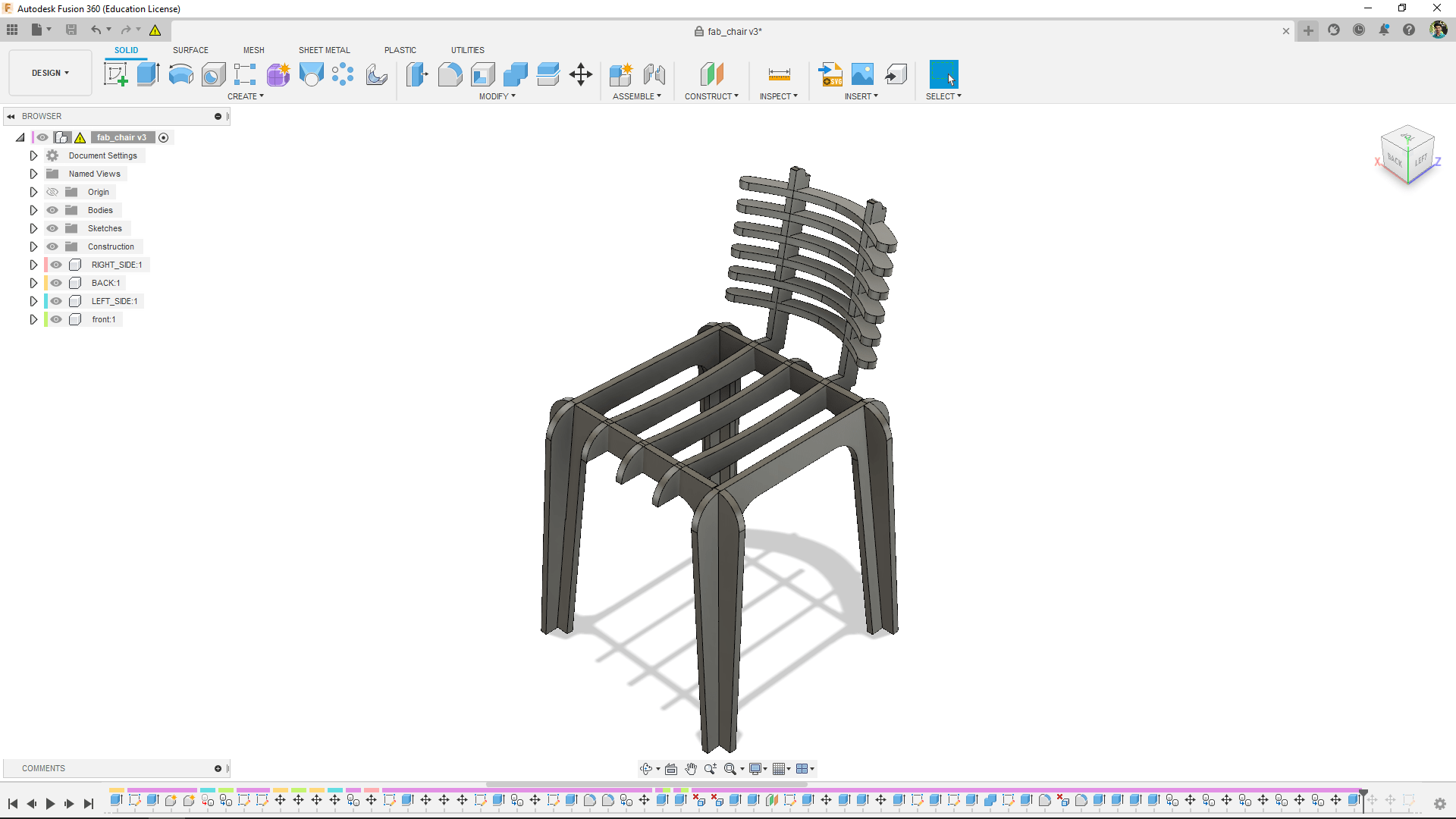This screenshot has width=1456, height=819.
Task: Click the Insert SVG icon
Action: [x=830, y=74]
